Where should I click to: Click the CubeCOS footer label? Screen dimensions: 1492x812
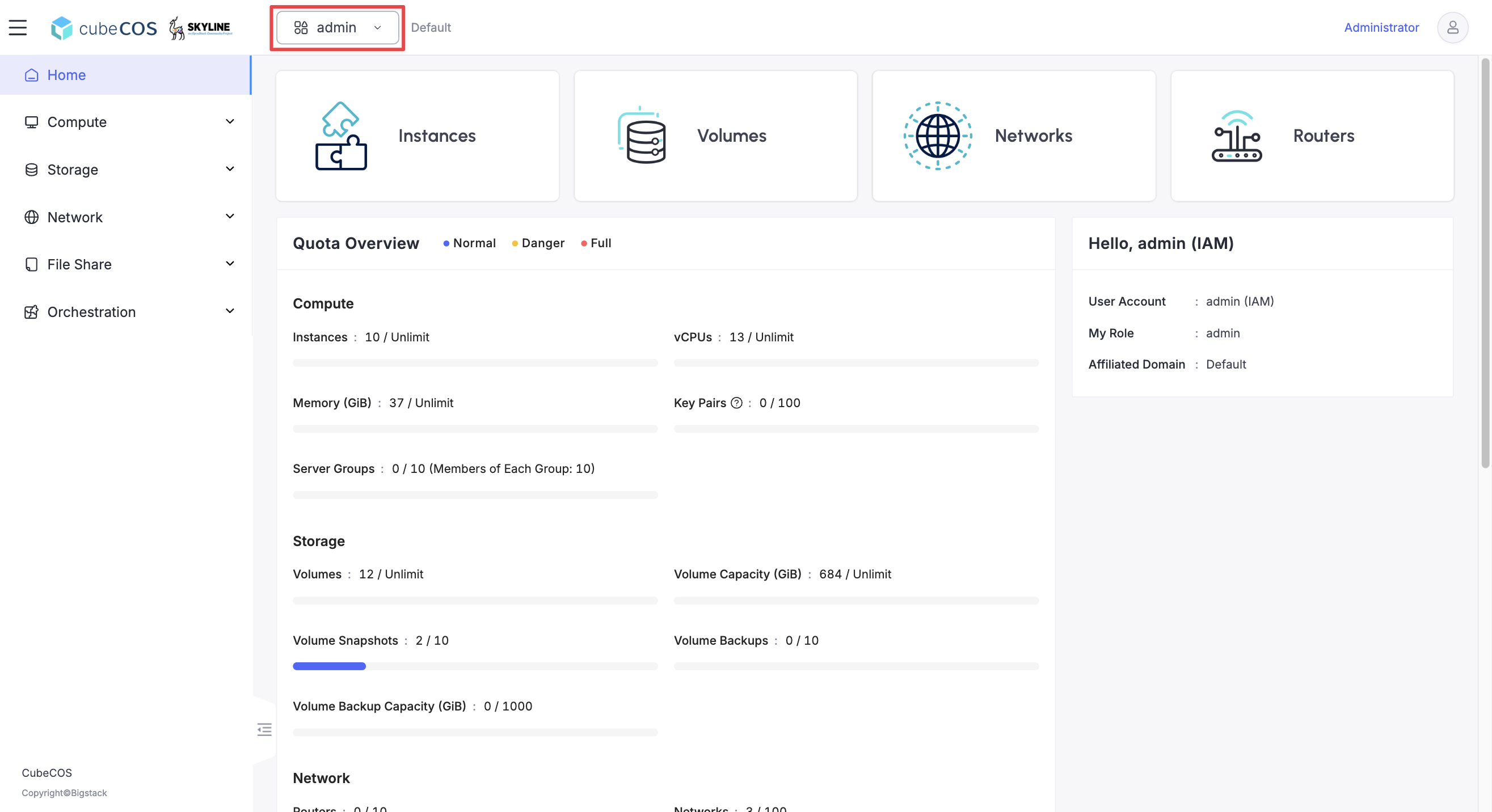47,773
